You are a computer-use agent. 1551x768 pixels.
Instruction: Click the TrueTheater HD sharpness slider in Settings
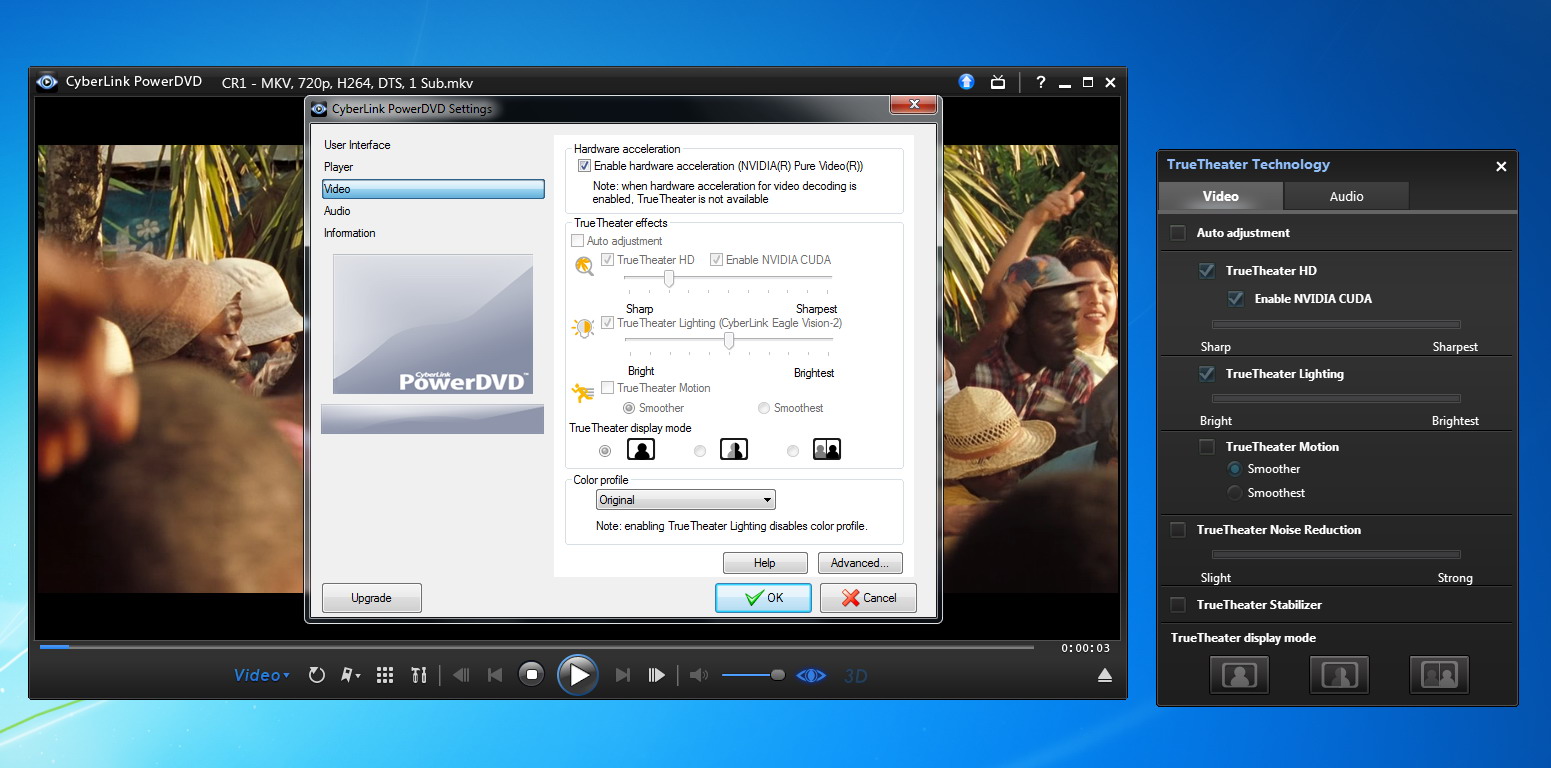tap(728, 279)
